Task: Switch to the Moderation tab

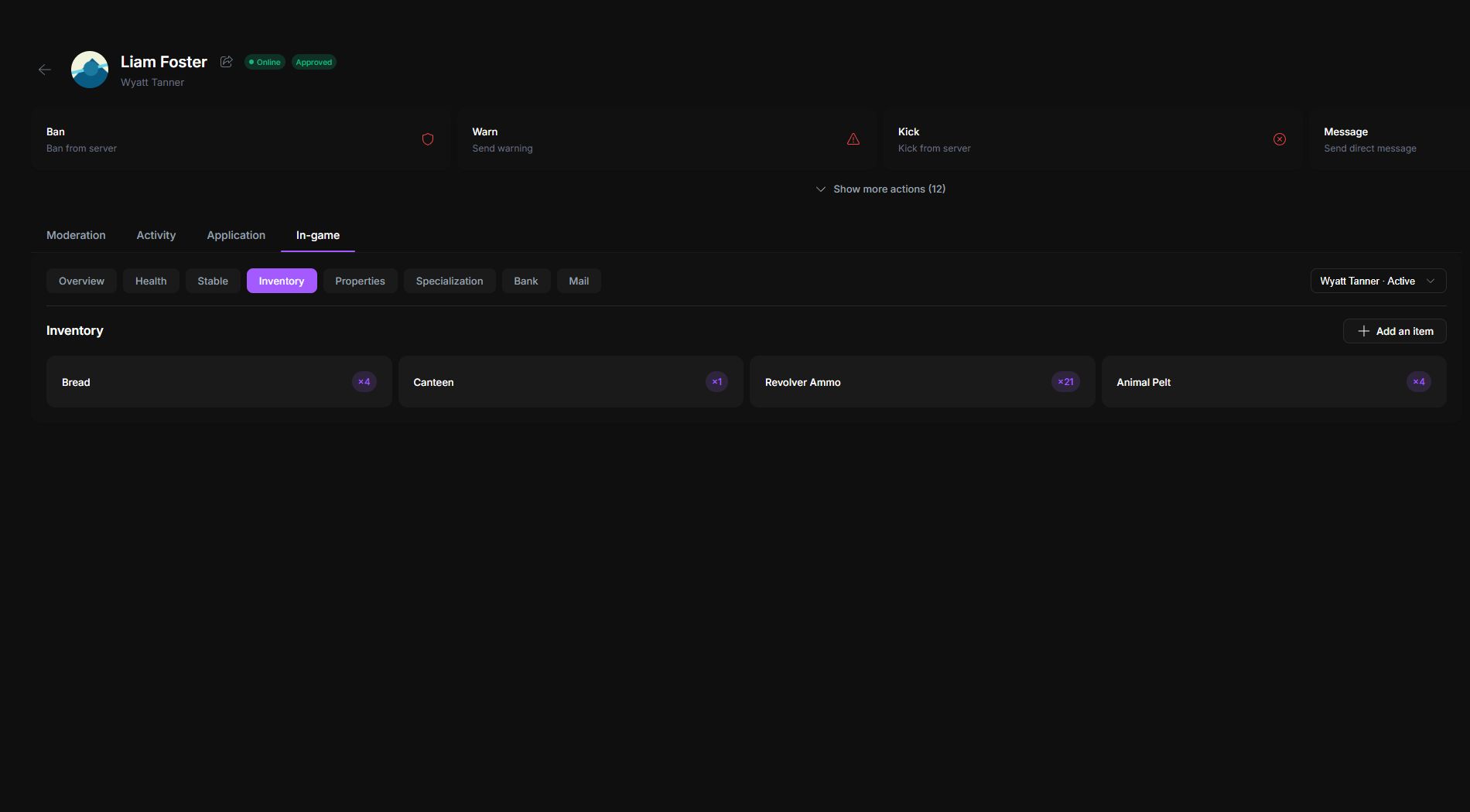Action: pyautogui.click(x=76, y=235)
